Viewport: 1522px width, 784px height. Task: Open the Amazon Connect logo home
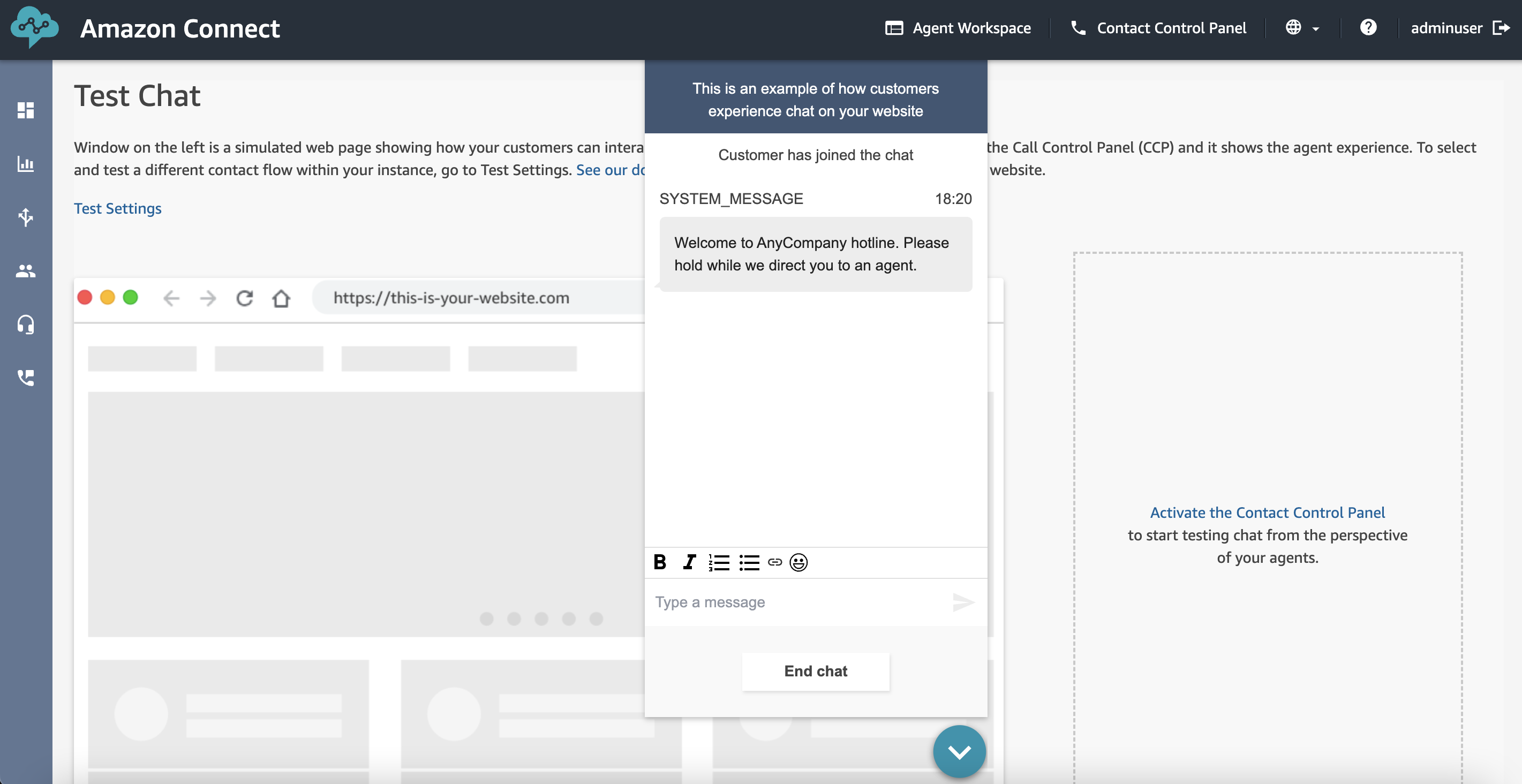[35, 27]
